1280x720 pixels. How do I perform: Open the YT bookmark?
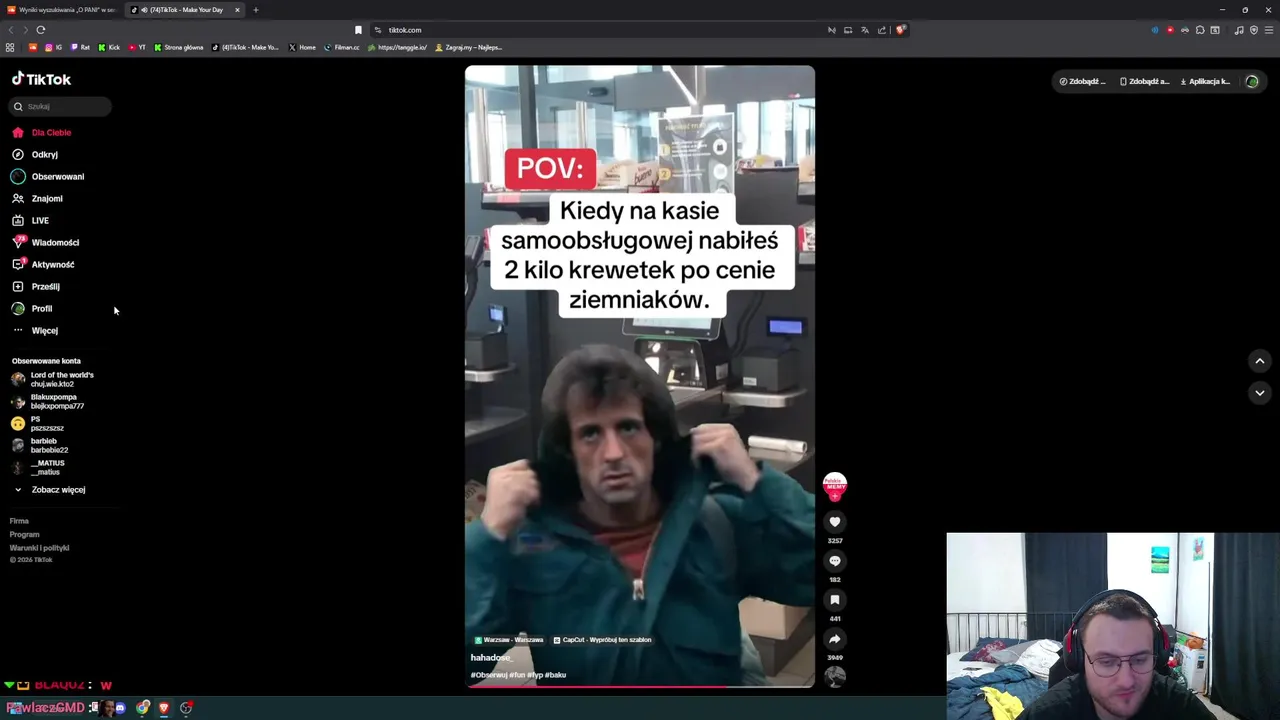(137, 47)
